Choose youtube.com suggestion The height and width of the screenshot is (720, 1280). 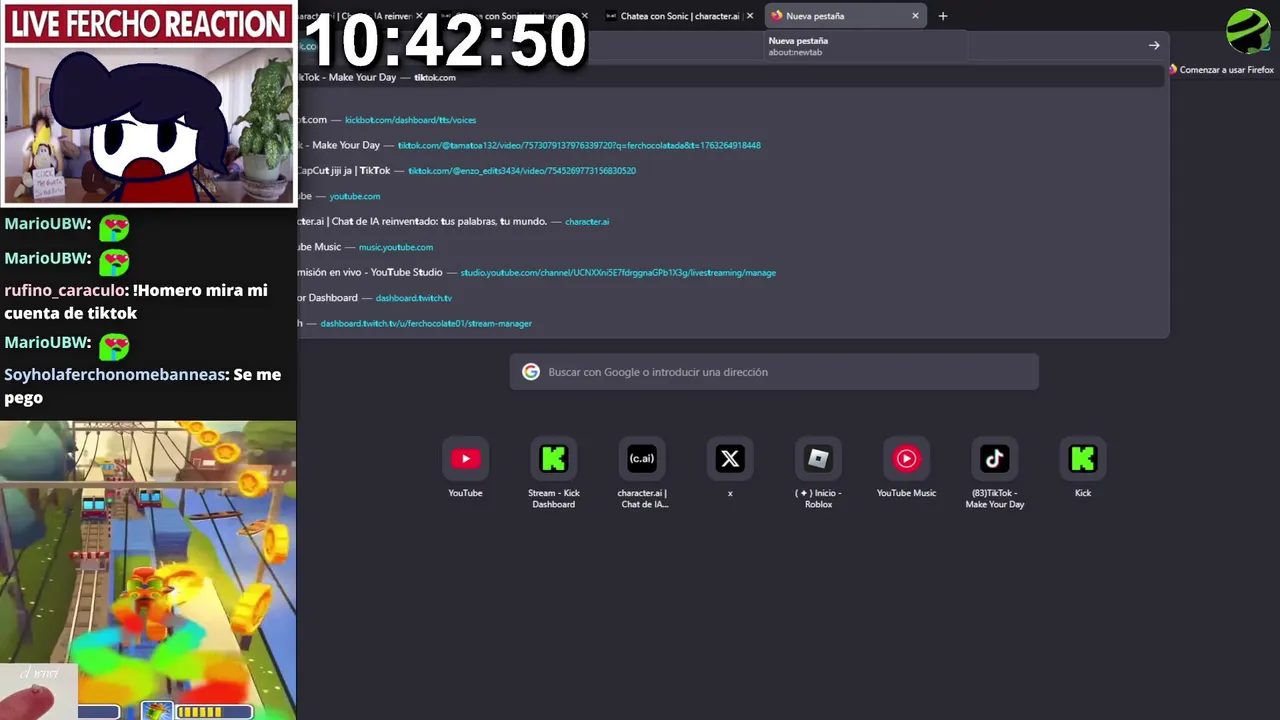pyautogui.click(x=732, y=196)
